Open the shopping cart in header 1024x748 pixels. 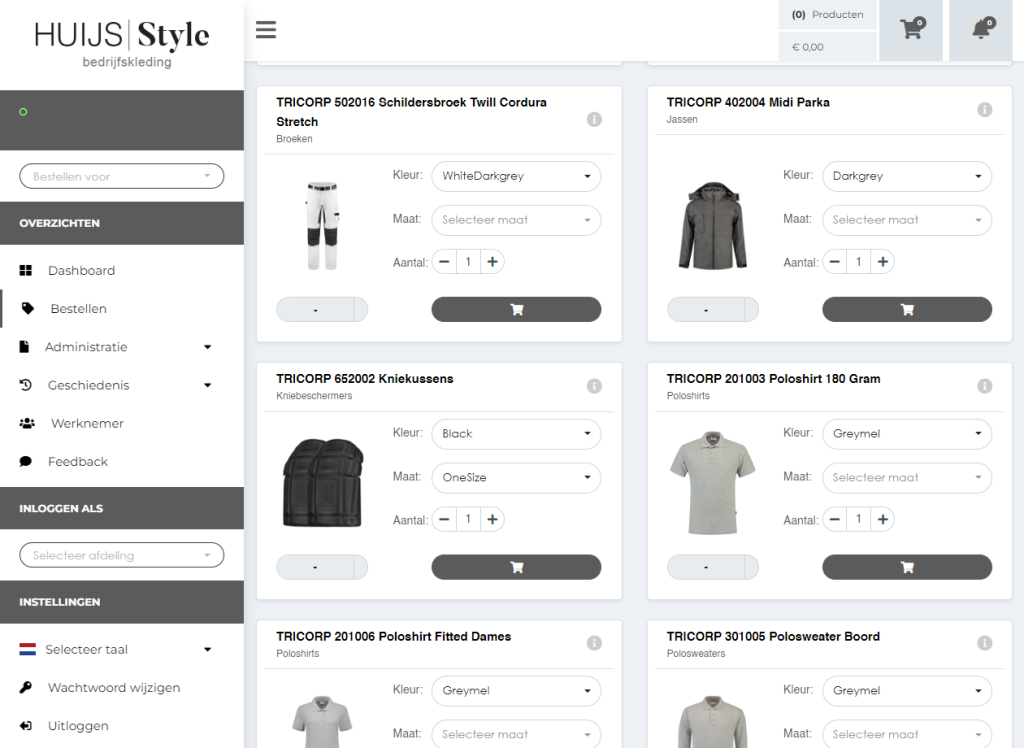click(x=911, y=30)
